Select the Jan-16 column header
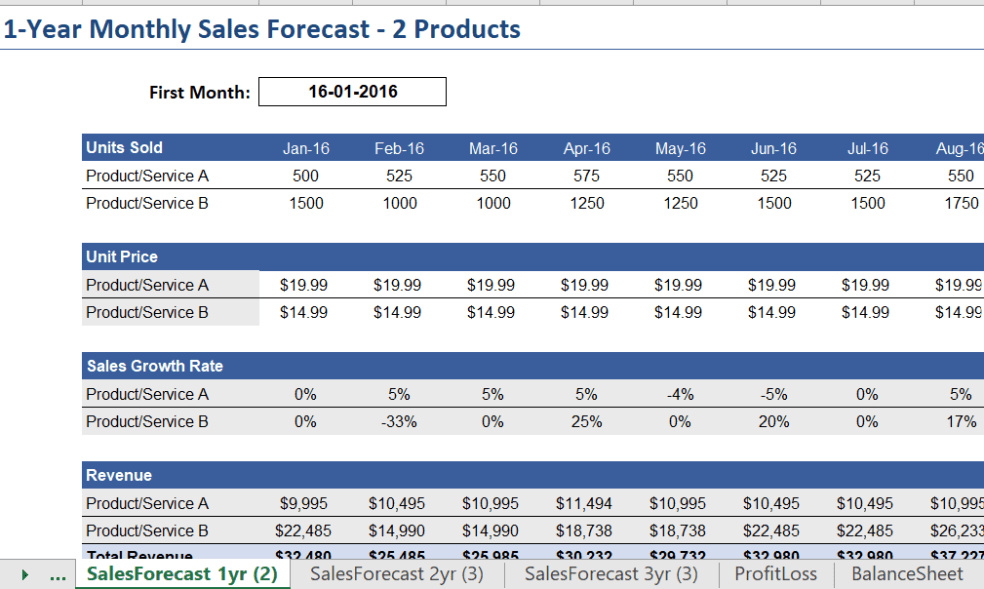Screen dimensions: 984x589 click(306, 147)
